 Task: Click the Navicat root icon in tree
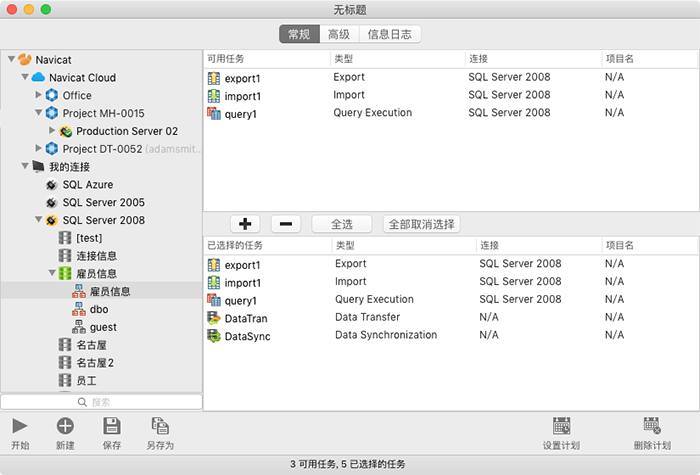25,59
